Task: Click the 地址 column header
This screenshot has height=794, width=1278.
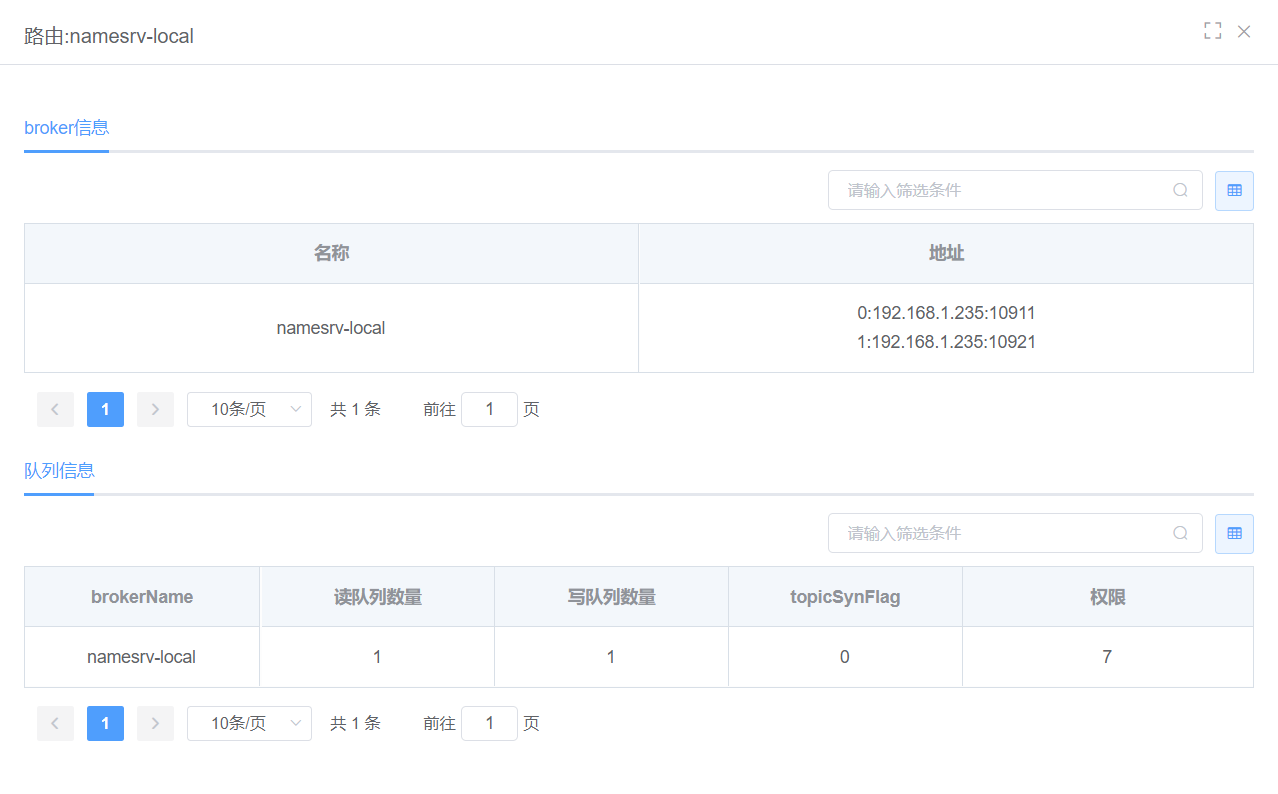Action: click(x=946, y=254)
